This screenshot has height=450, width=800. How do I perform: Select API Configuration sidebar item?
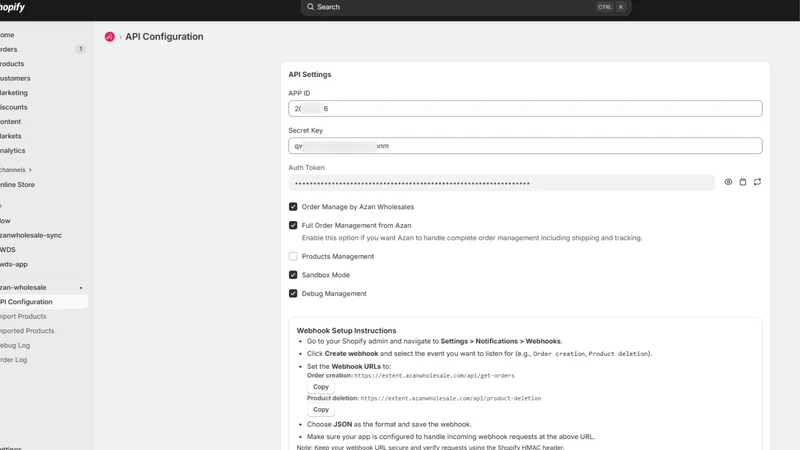[43, 302]
